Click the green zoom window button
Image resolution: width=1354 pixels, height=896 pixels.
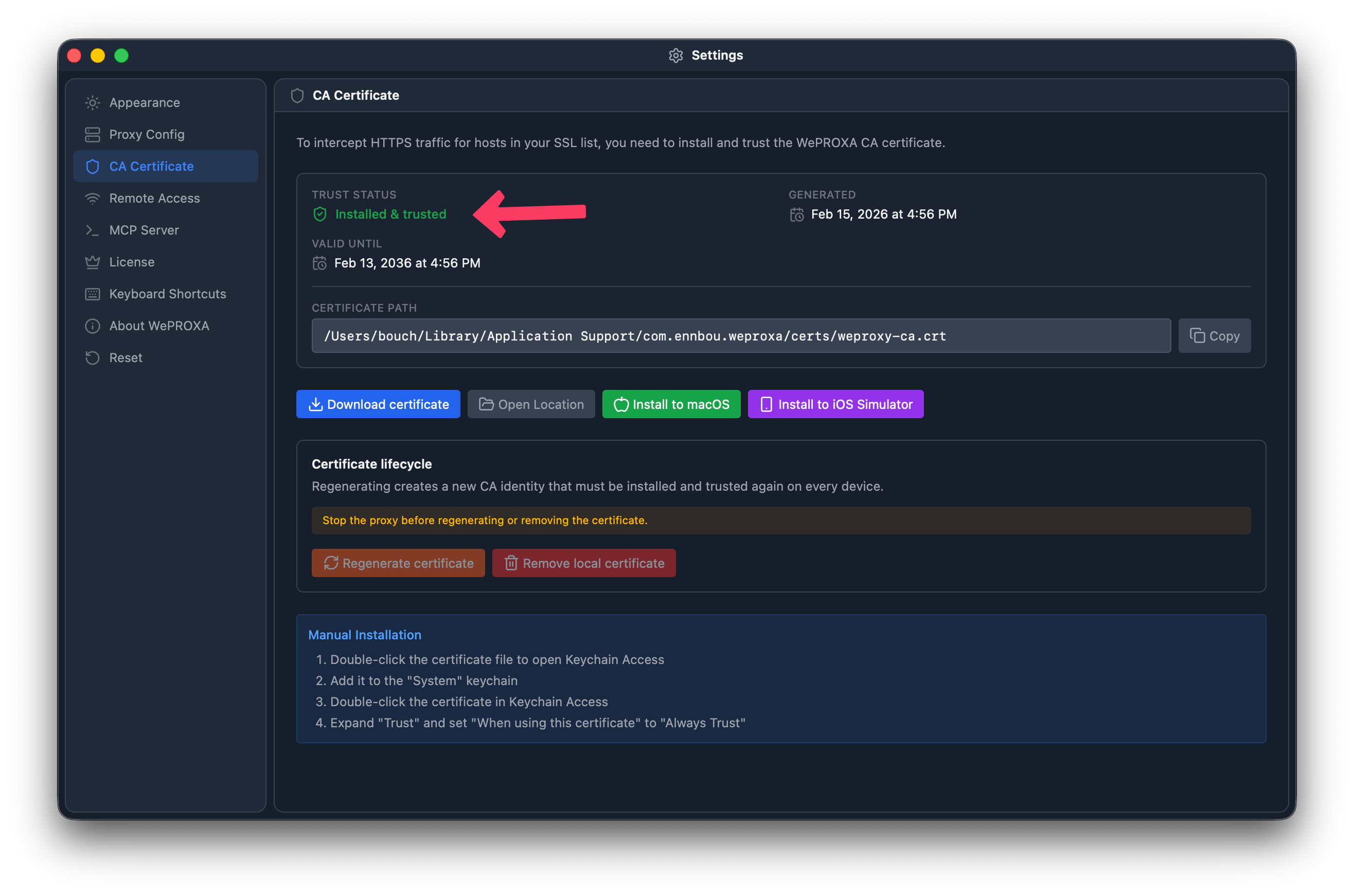point(121,56)
